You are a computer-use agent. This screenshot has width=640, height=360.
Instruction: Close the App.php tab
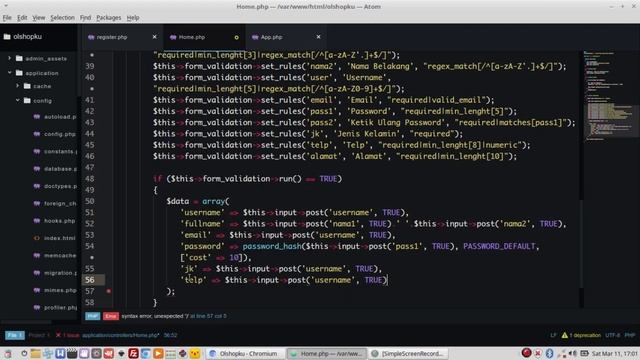coord(318,37)
